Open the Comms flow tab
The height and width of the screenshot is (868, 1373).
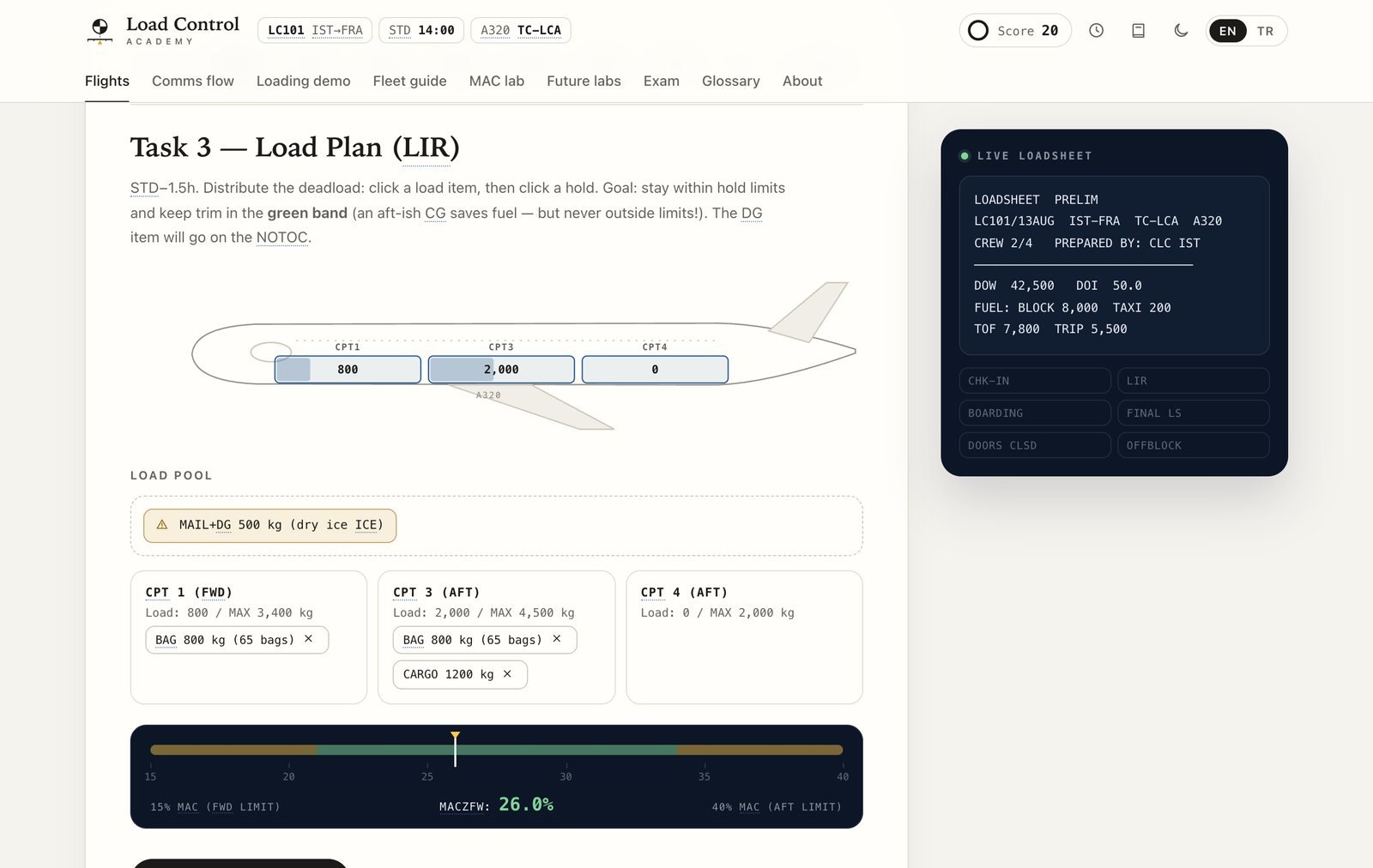tap(193, 81)
